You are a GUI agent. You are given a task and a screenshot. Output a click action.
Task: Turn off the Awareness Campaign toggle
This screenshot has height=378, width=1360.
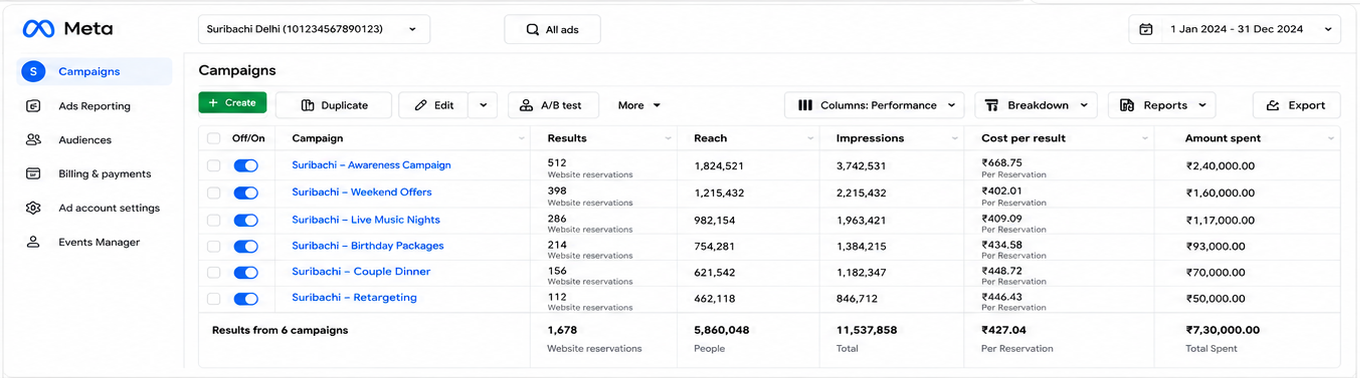tap(246, 165)
